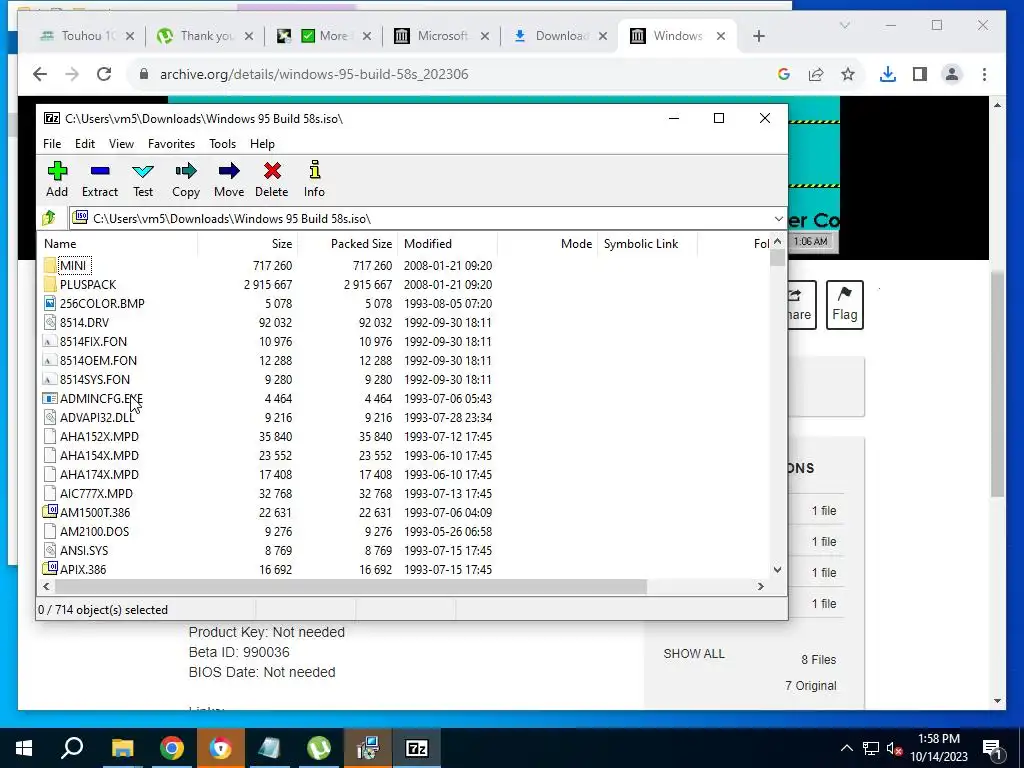Sort by Name column header
Viewport: 1024px width, 768px height.
coord(118,244)
